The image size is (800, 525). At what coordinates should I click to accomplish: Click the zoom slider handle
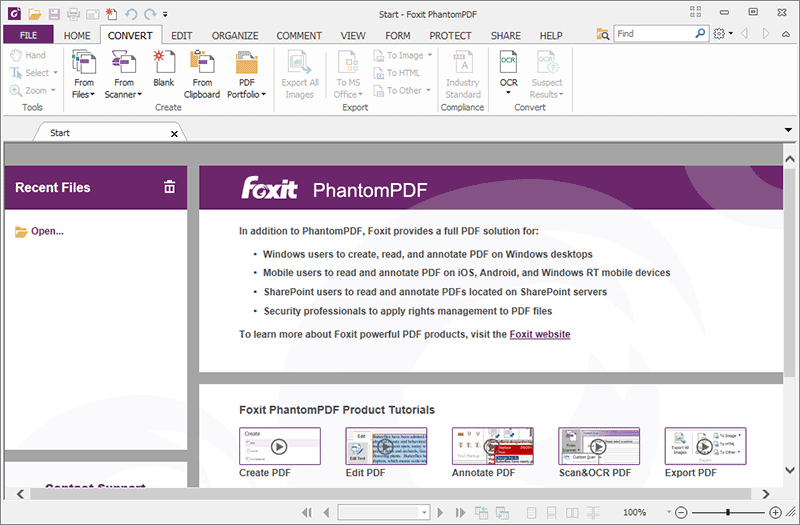728,512
